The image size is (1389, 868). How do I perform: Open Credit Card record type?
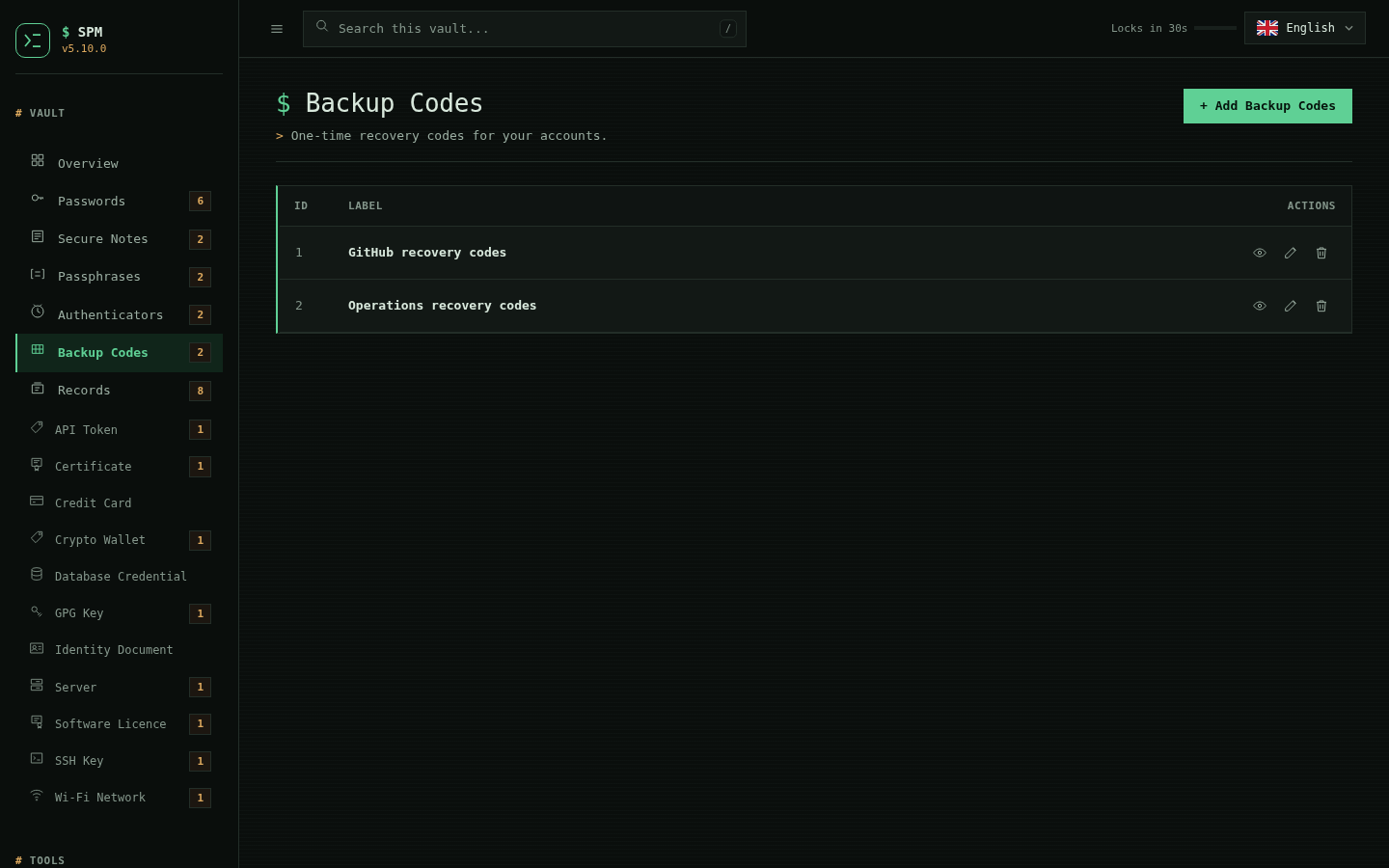point(120,502)
